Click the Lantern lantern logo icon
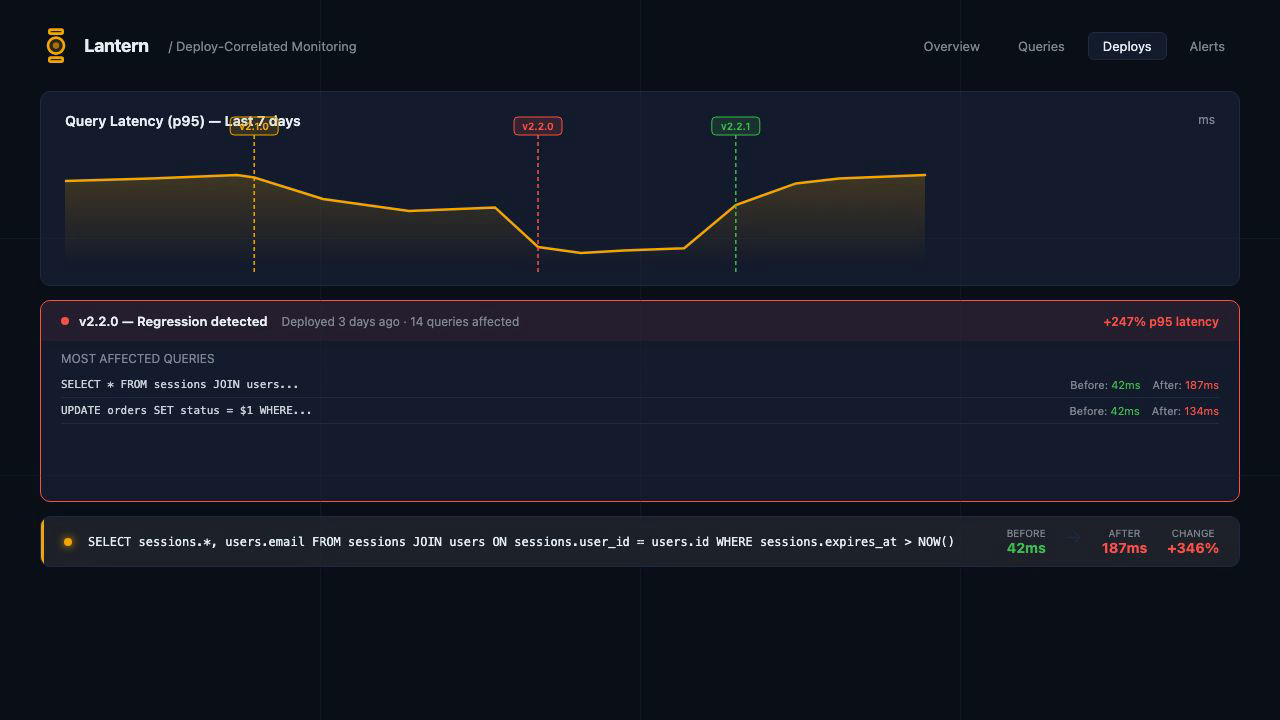This screenshot has height=720, width=1280. (x=56, y=45)
